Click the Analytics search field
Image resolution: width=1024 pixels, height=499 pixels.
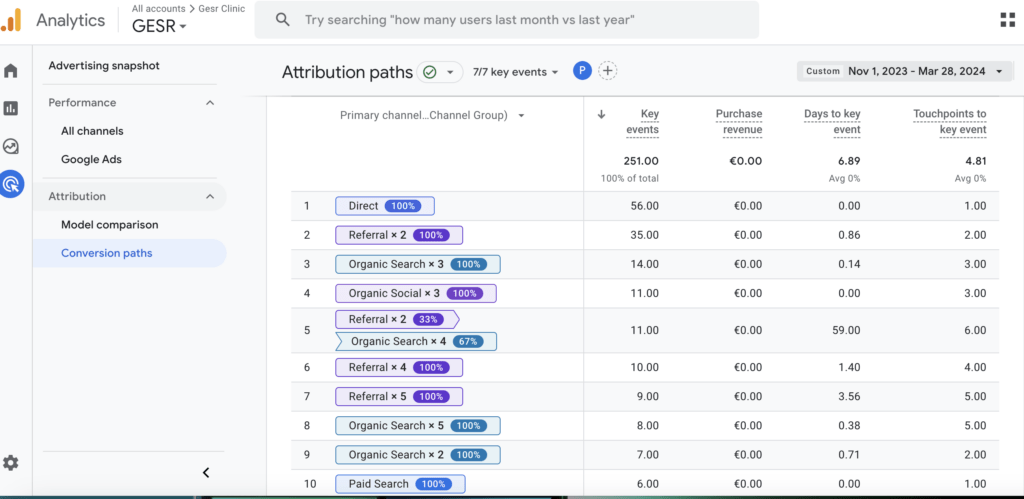coord(507,20)
